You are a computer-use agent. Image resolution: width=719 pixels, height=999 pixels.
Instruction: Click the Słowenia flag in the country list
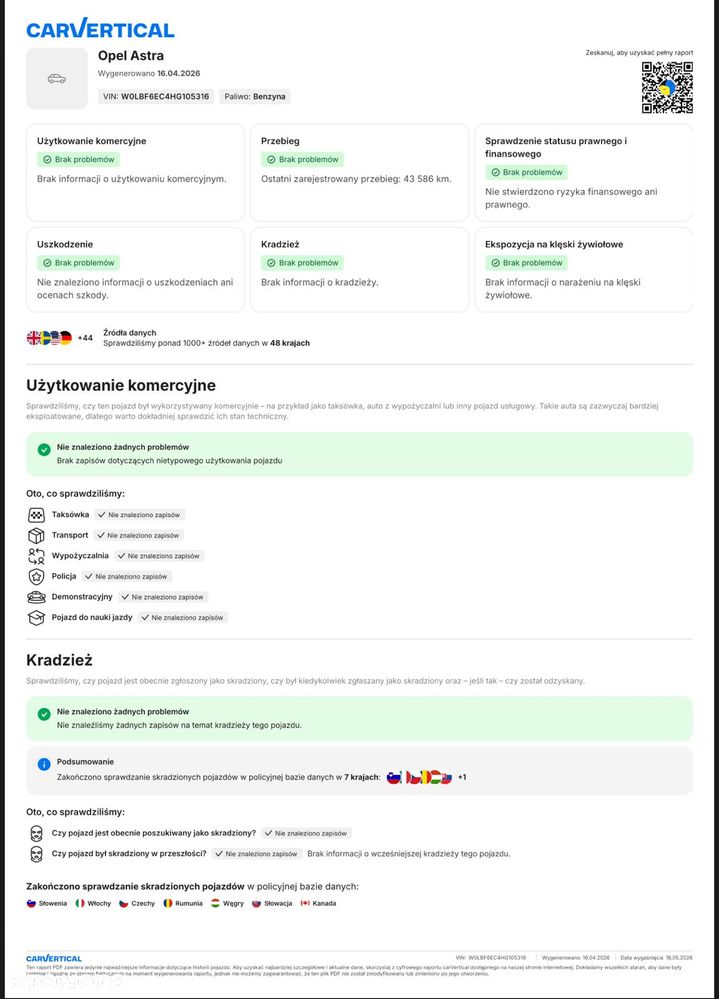32,903
